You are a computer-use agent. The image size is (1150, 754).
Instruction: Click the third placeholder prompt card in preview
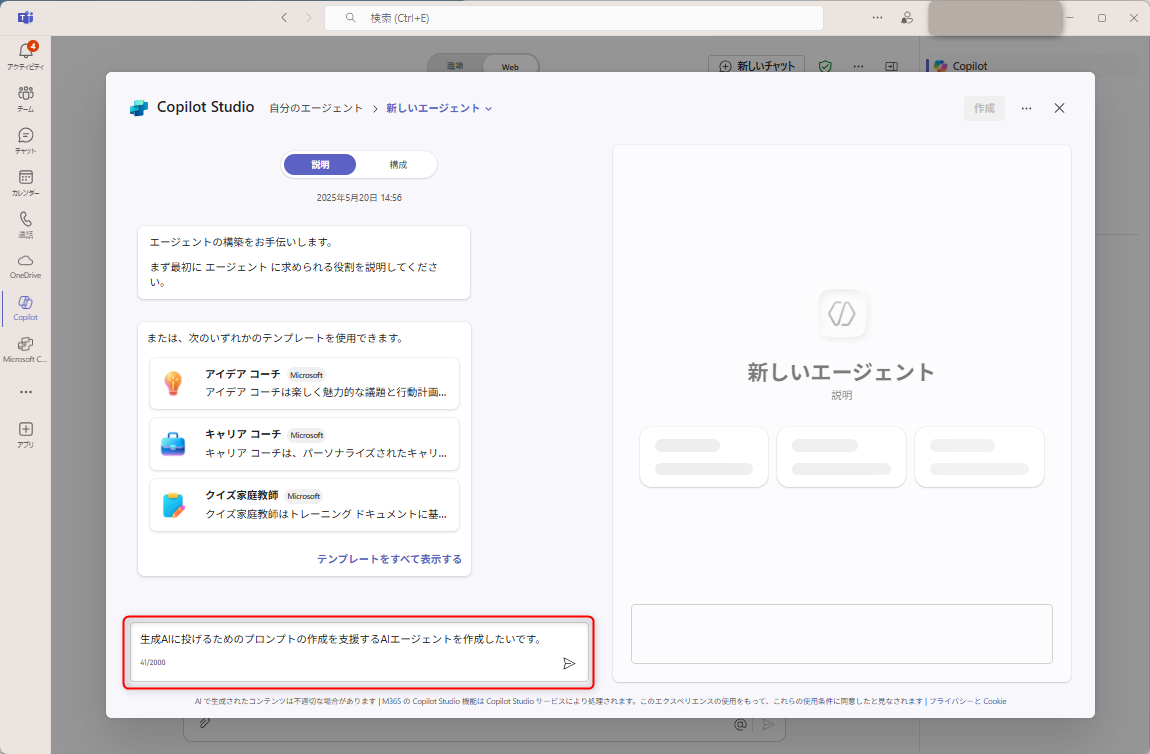pos(979,457)
